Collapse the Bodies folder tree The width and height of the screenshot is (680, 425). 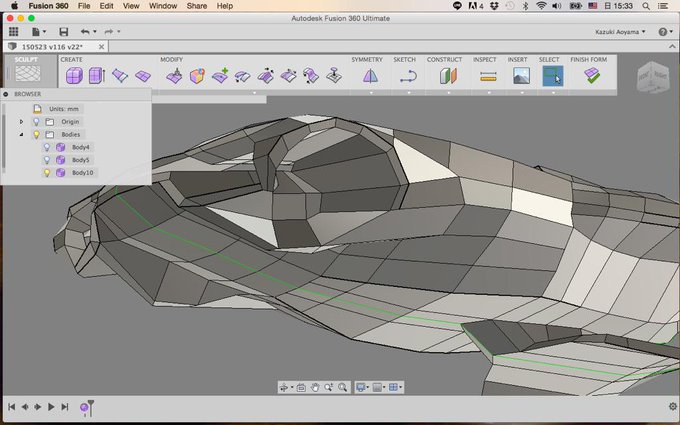tap(21, 134)
